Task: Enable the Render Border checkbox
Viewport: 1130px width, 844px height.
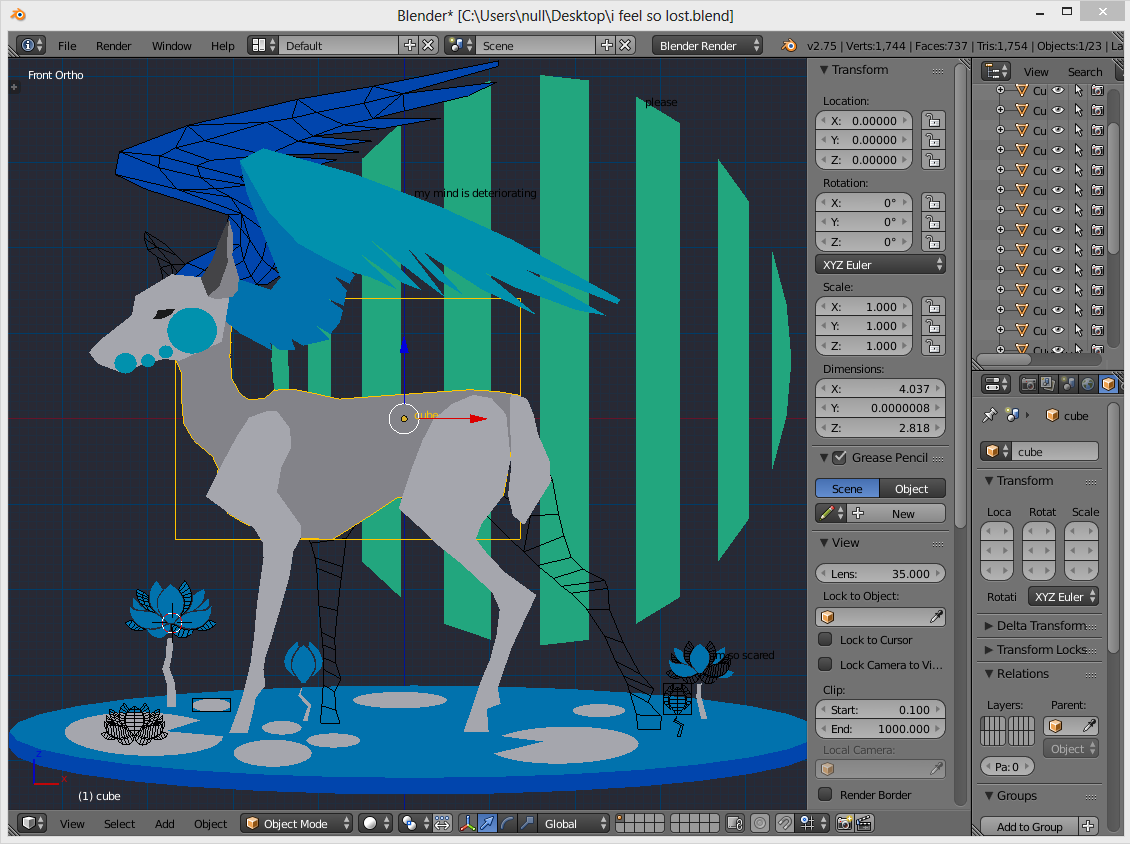Action: pos(825,795)
